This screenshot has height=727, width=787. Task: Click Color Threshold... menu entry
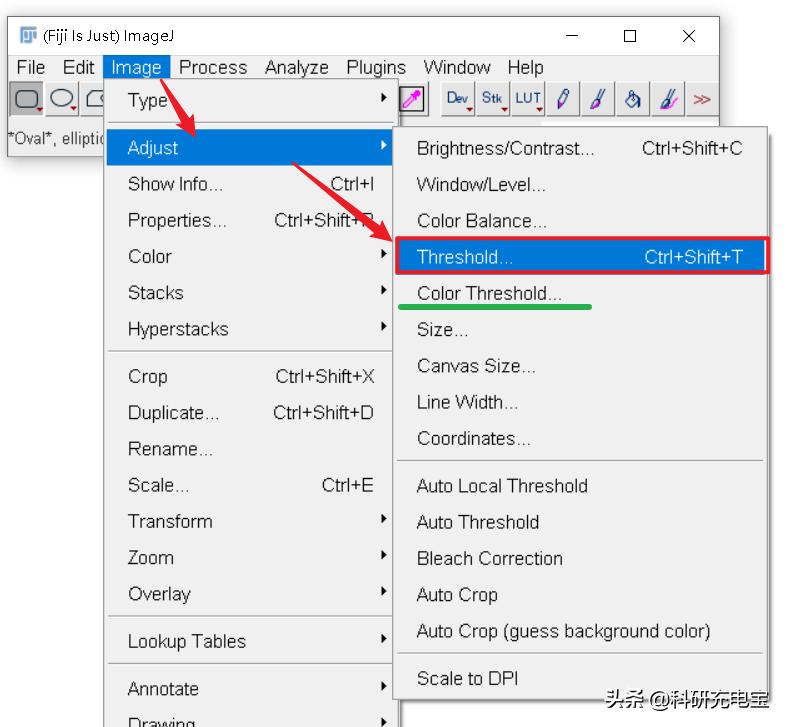point(581,293)
